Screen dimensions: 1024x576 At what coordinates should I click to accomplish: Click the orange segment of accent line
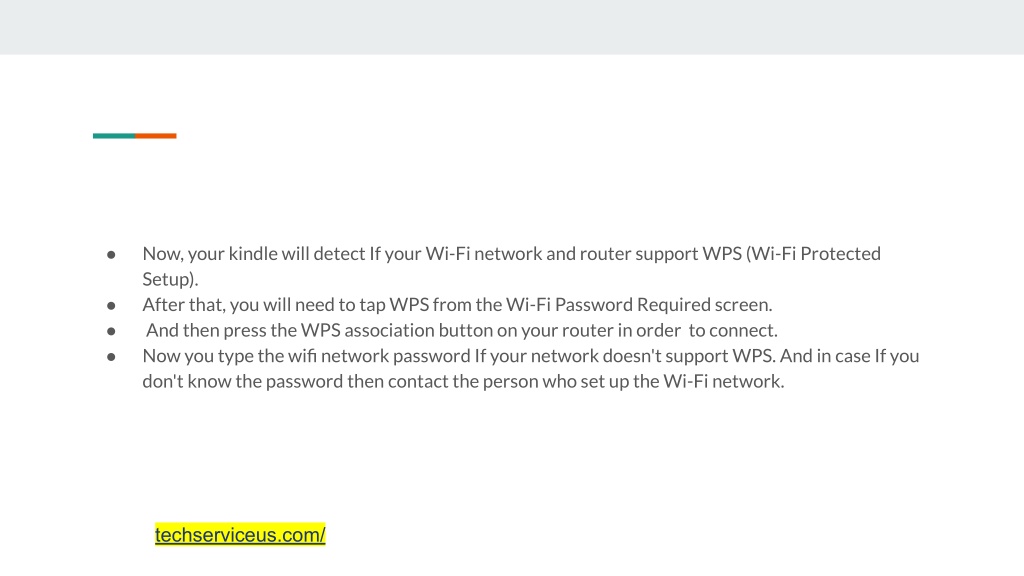(155, 136)
